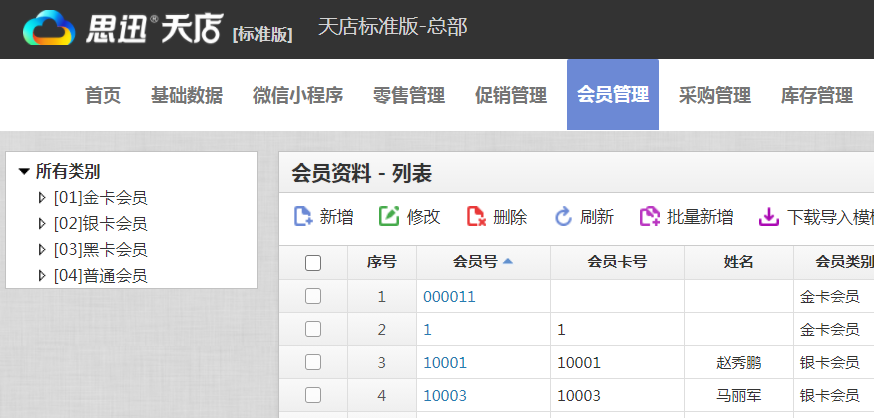This screenshot has width=874, height=418.
Task: Open member number 000011 link
Action: [x=449, y=297]
